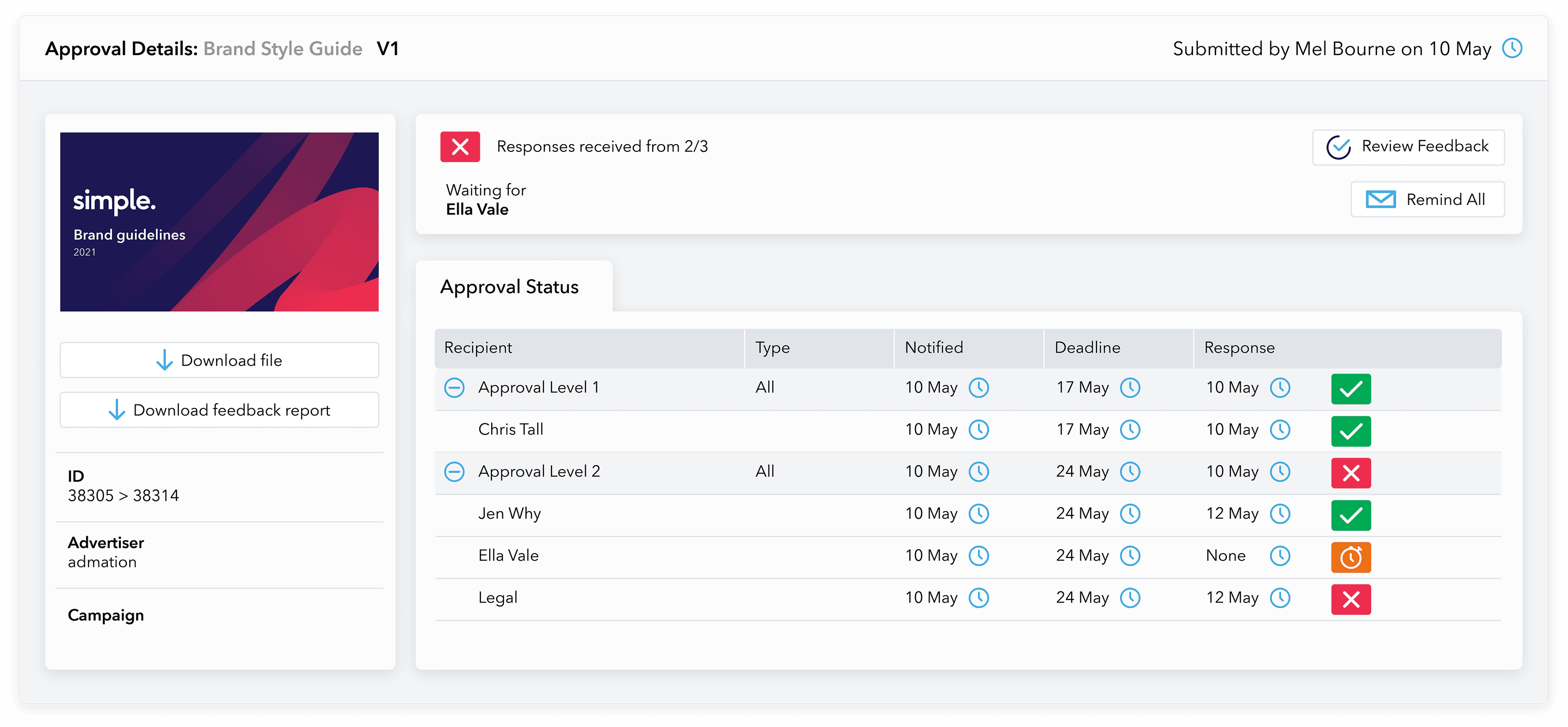Collapse the Approval Level 1 group
Viewport: 1568px width, 727px height.
455,387
